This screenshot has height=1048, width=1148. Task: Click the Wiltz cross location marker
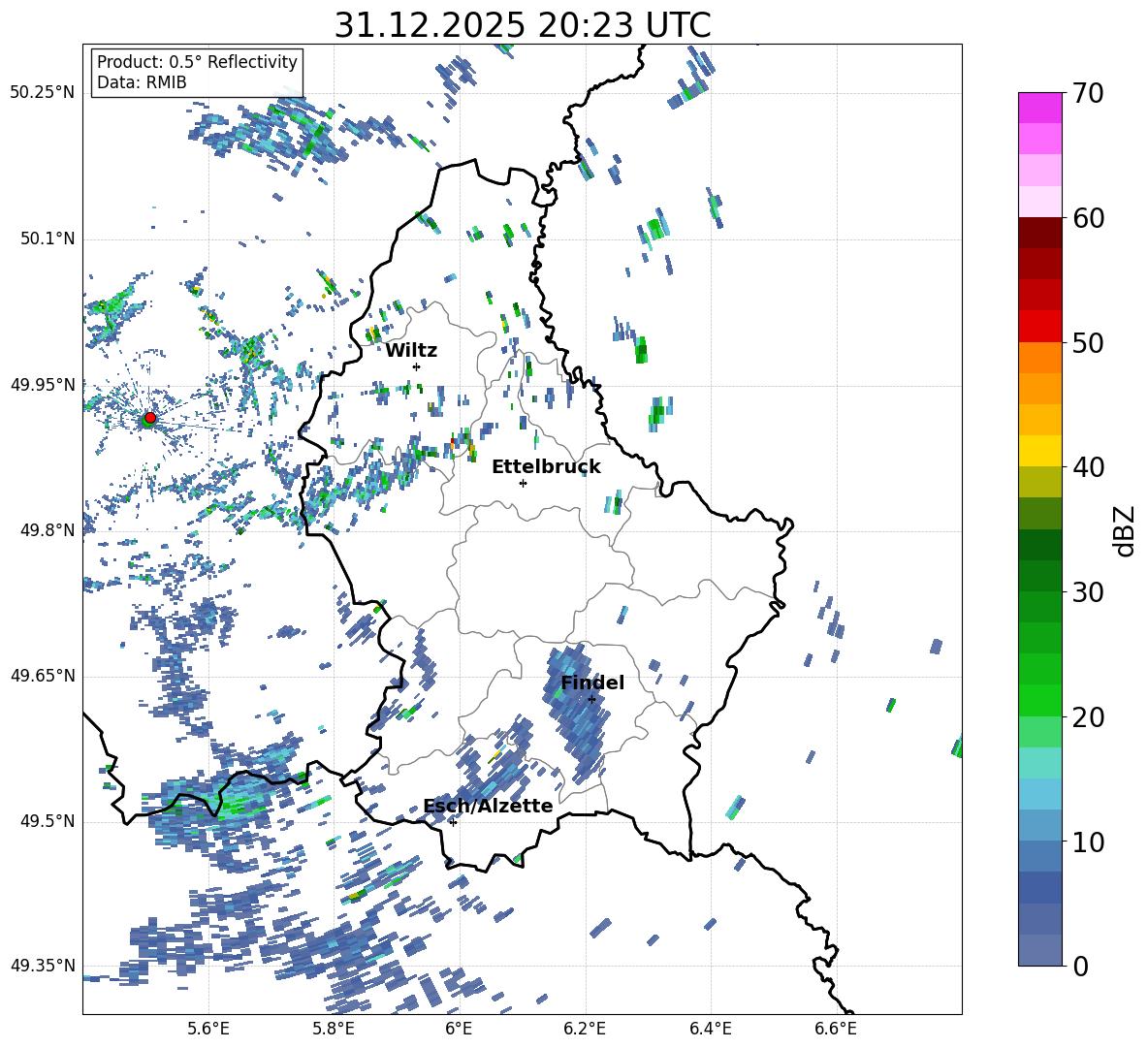tap(417, 366)
